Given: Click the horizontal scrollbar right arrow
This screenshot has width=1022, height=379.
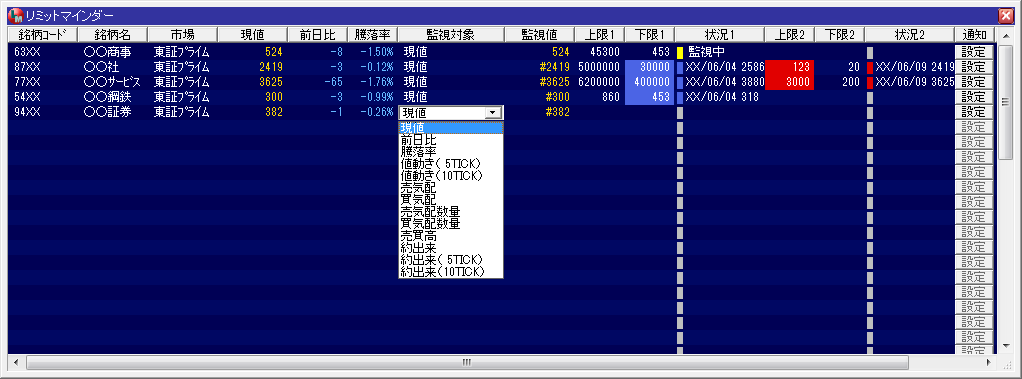Looking at the screenshot, I should tap(989, 362).
